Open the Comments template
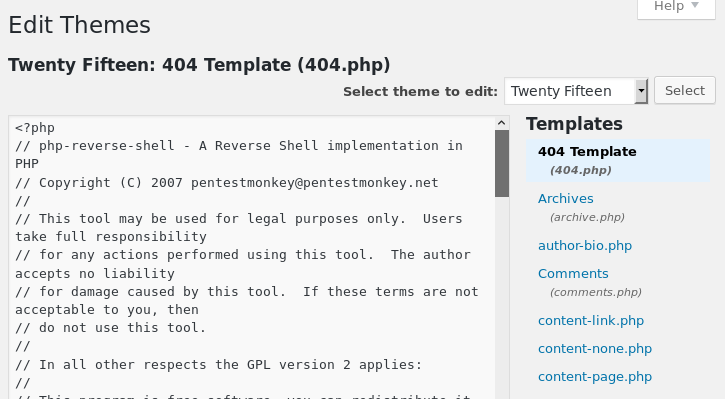This screenshot has width=725, height=399. pyautogui.click(x=573, y=274)
